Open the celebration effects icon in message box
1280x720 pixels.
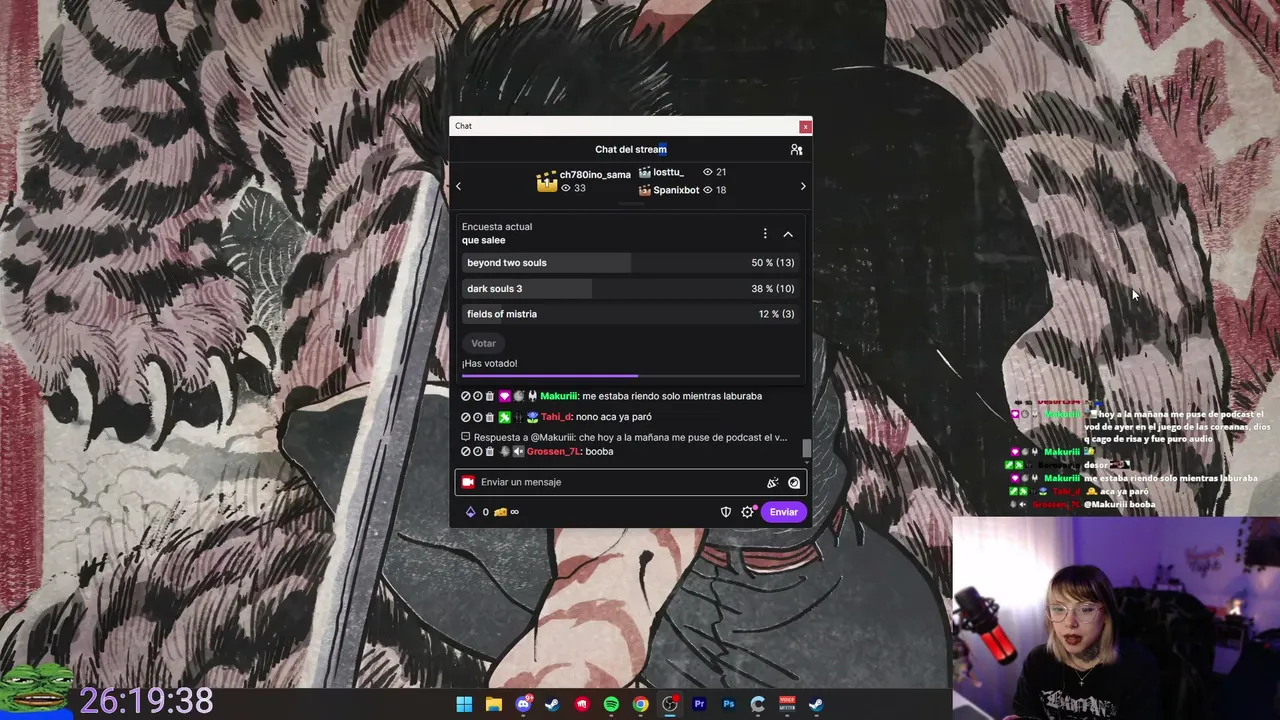772,482
